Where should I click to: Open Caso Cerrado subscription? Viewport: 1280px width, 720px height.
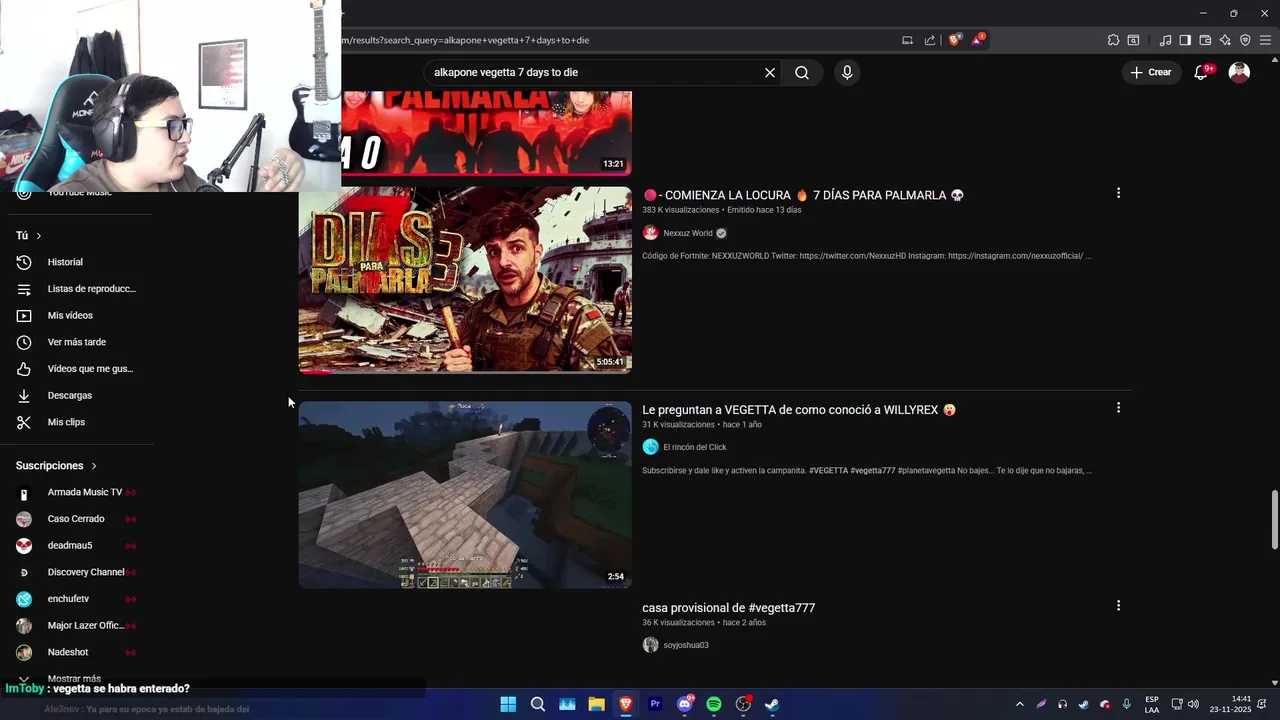point(77,519)
